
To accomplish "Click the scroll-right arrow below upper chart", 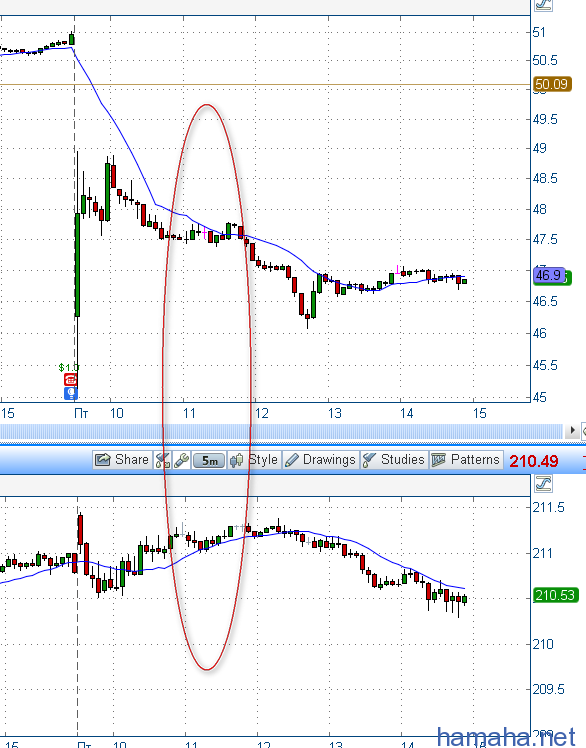I will (x=572, y=431).
